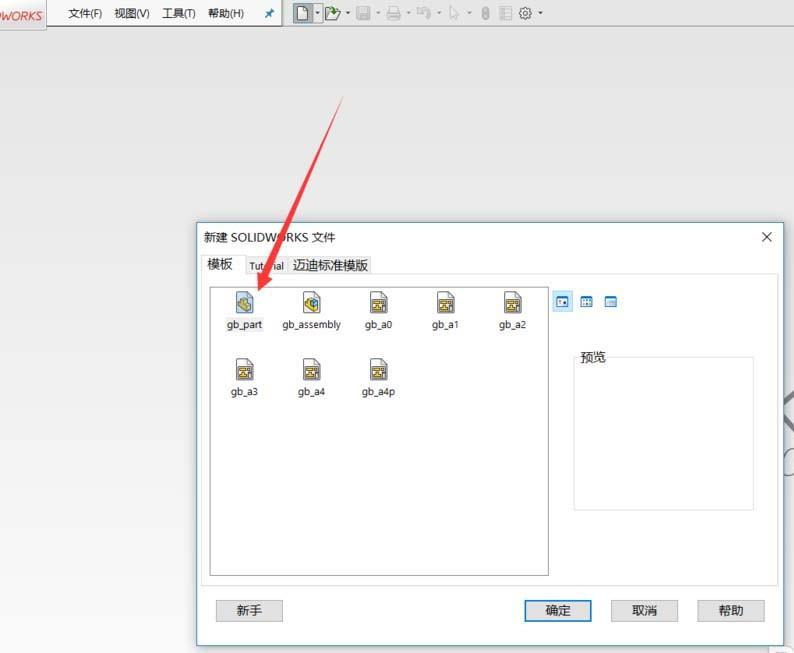Open the Options gear icon

pos(526,13)
